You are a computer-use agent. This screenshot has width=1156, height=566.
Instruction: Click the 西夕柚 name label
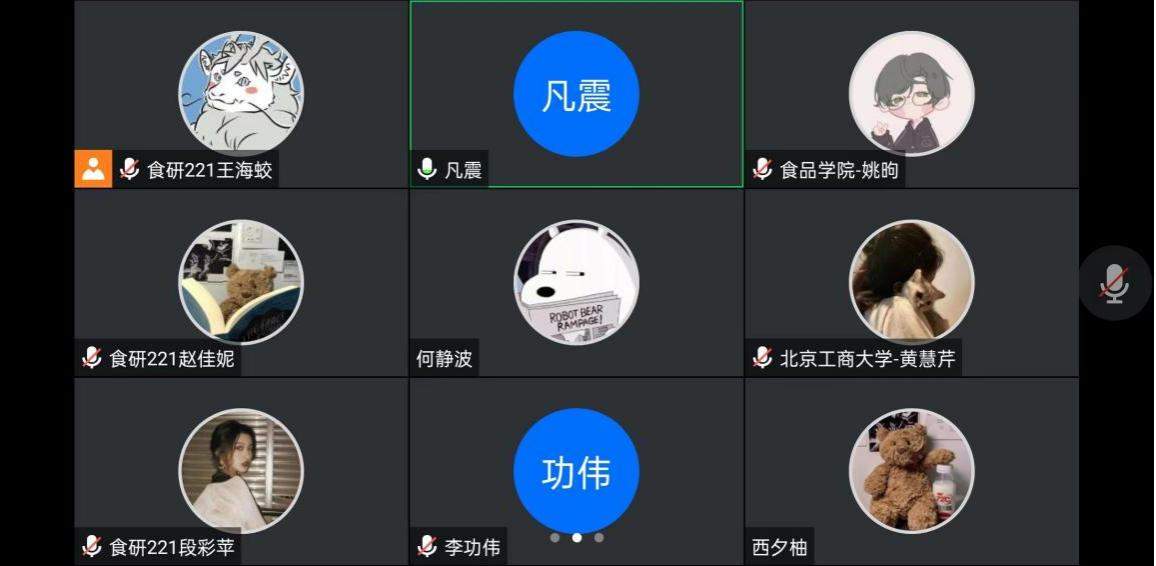coord(779,548)
